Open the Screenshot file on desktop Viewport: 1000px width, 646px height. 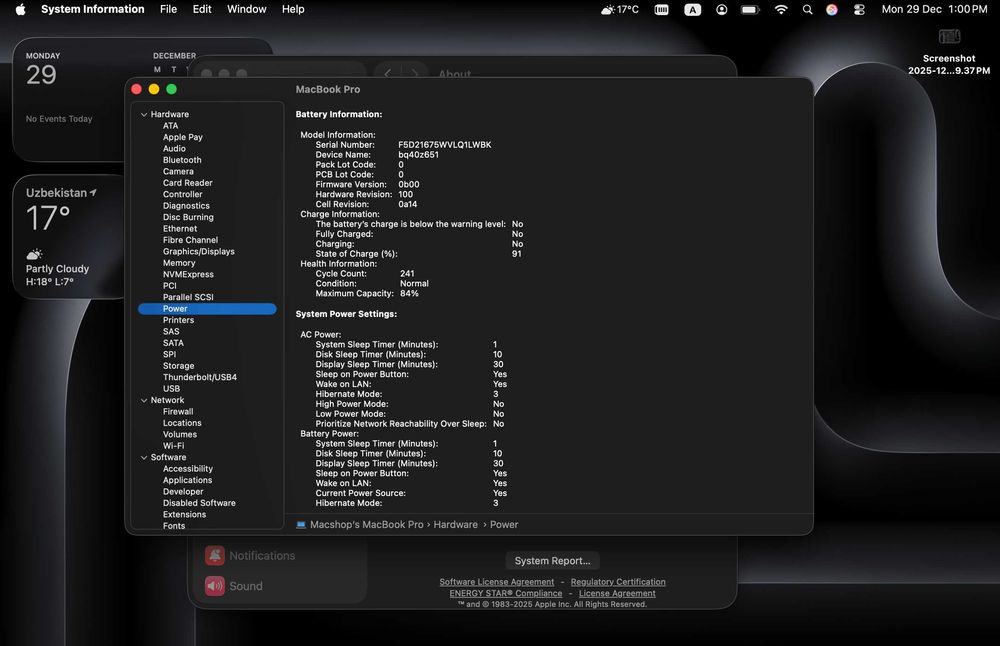coord(949,52)
